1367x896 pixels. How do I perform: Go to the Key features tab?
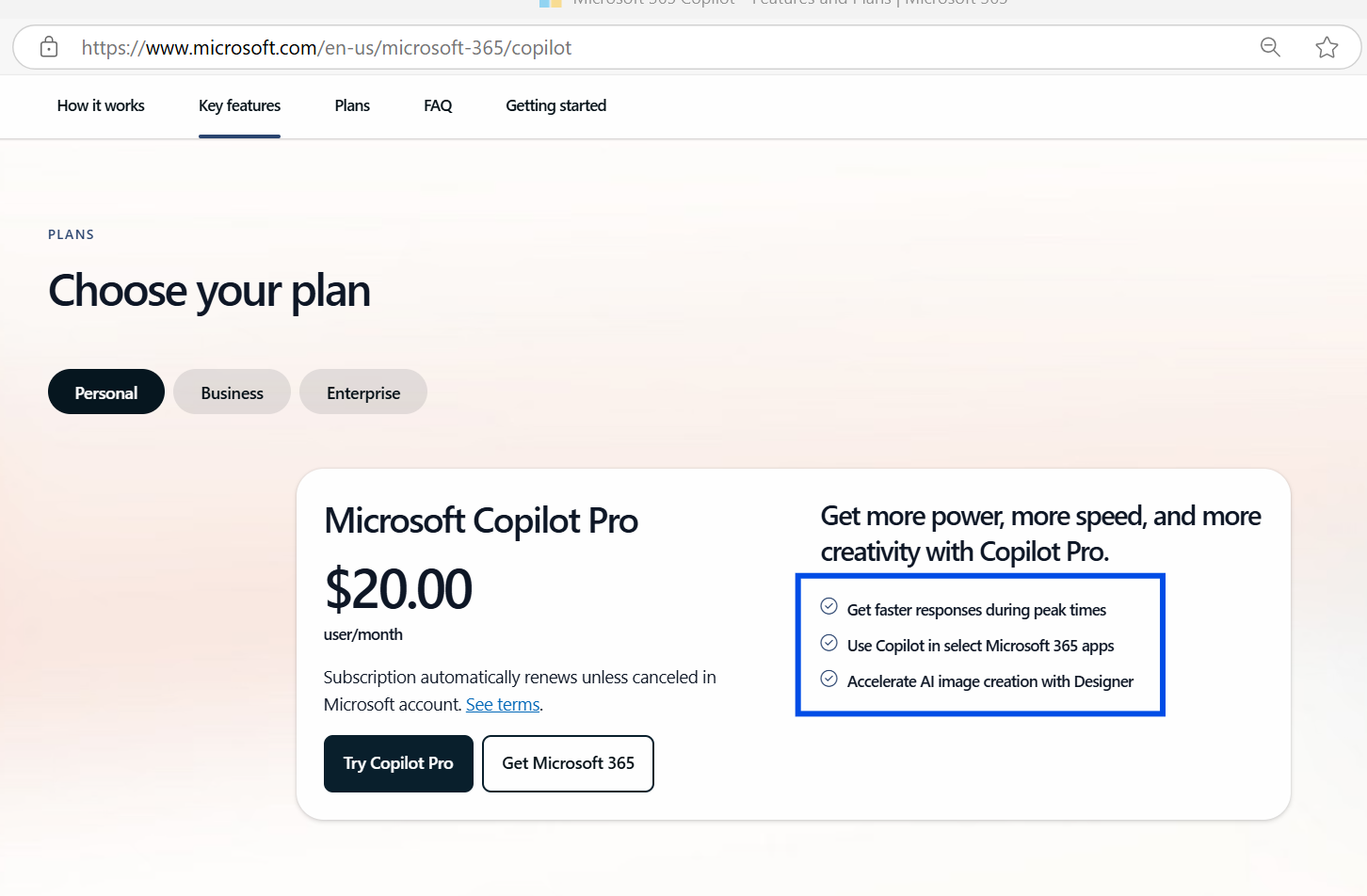tap(239, 105)
